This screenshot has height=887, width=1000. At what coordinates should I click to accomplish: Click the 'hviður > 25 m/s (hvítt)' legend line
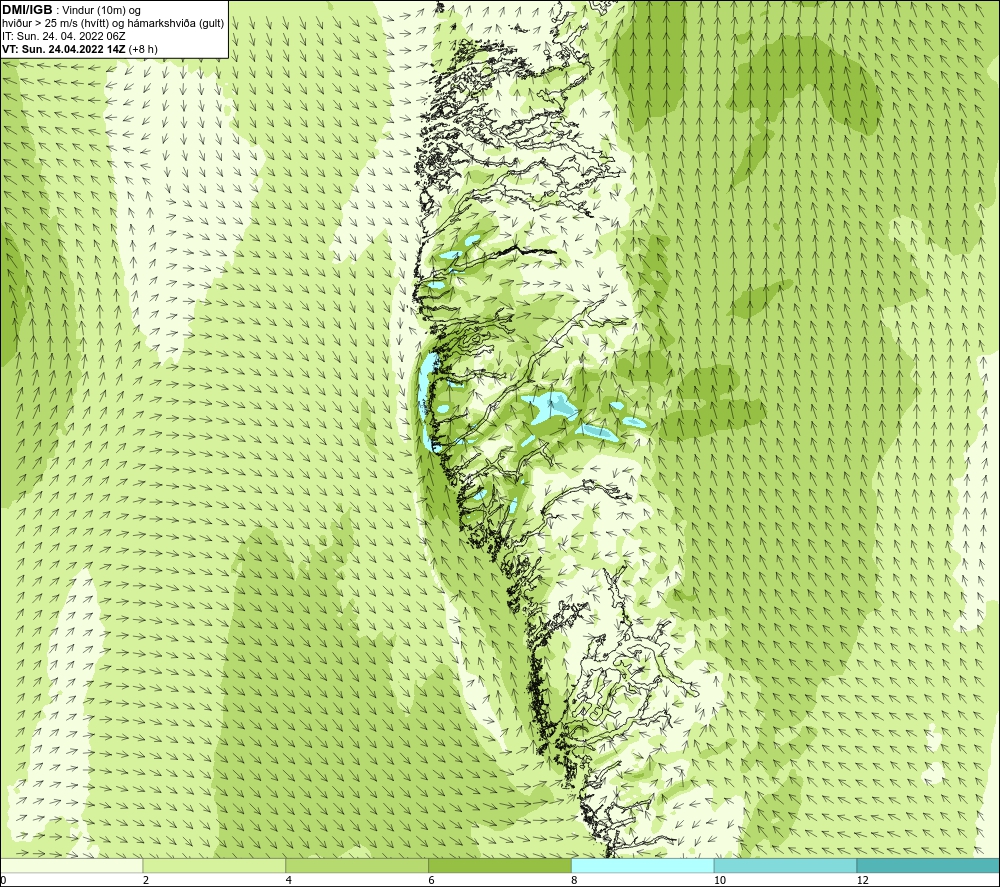(x=113, y=23)
